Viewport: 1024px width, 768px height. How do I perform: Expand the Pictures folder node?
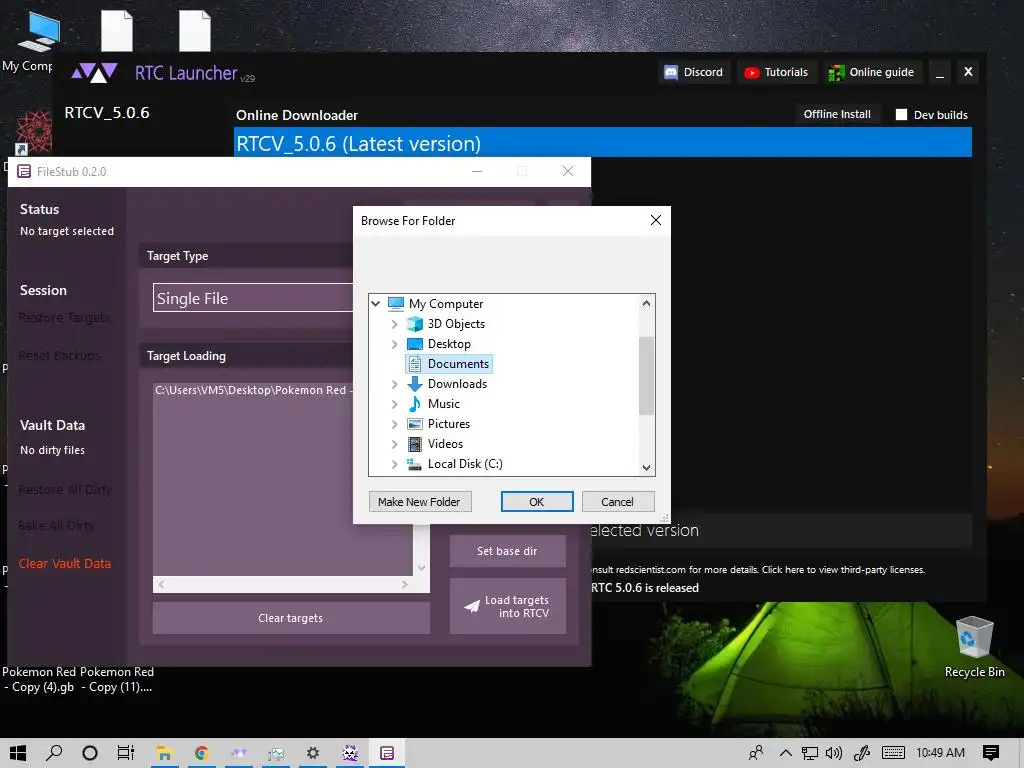pos(394,424)
